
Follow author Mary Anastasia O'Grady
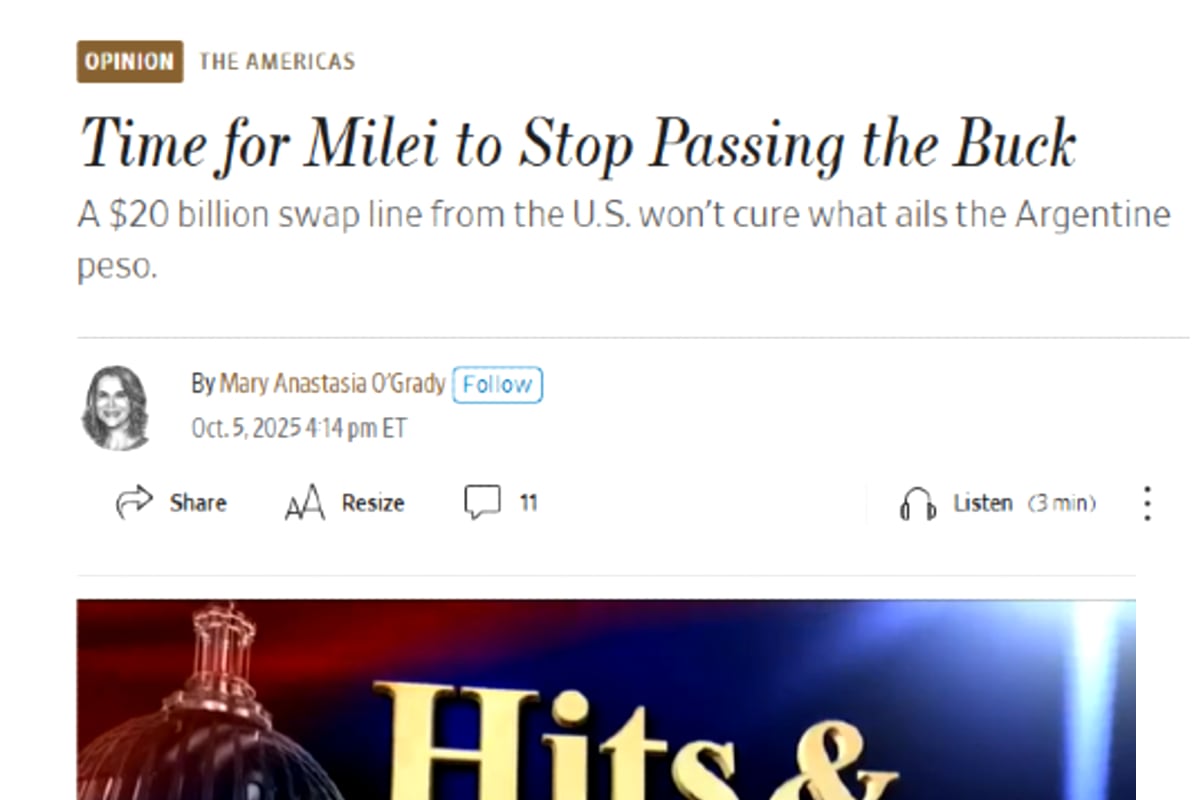[497, 385]
